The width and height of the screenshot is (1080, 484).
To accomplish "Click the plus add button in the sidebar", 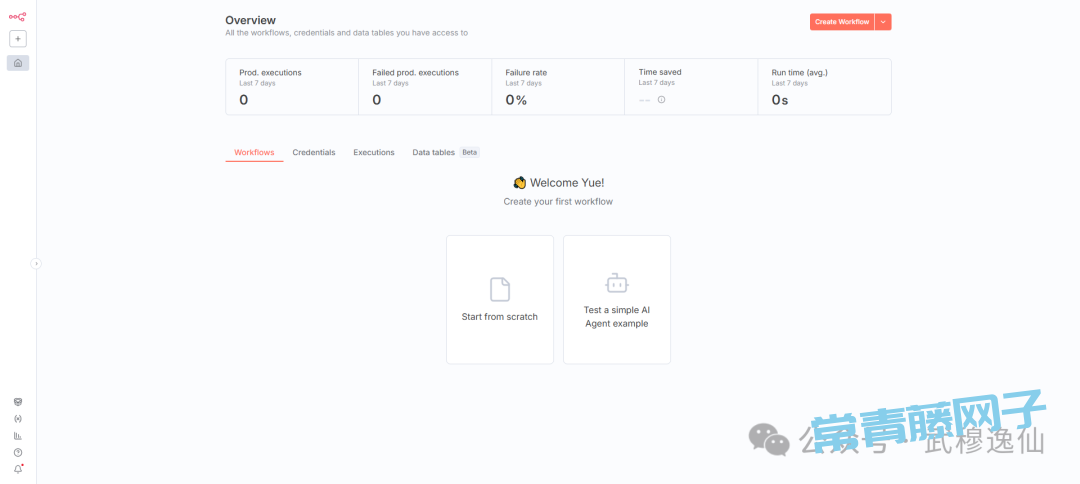I will [x=18, y=39].
